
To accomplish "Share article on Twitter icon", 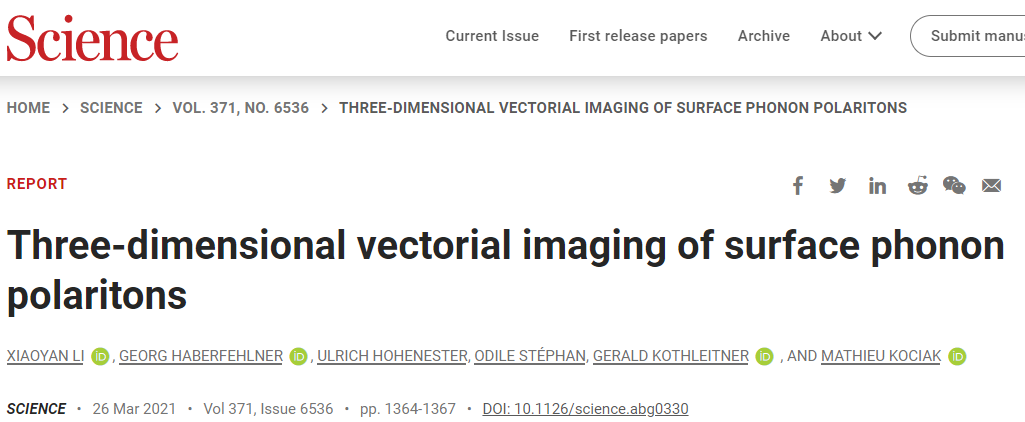I will pyautogui.click(x=837, y=186).
